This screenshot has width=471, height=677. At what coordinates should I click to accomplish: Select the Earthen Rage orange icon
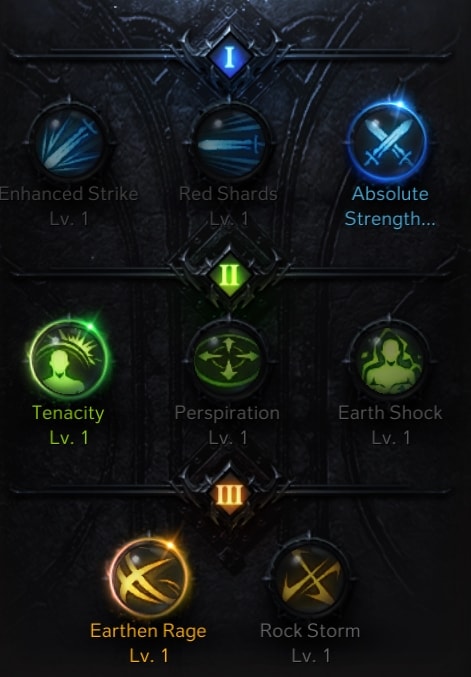pos(149,578)
